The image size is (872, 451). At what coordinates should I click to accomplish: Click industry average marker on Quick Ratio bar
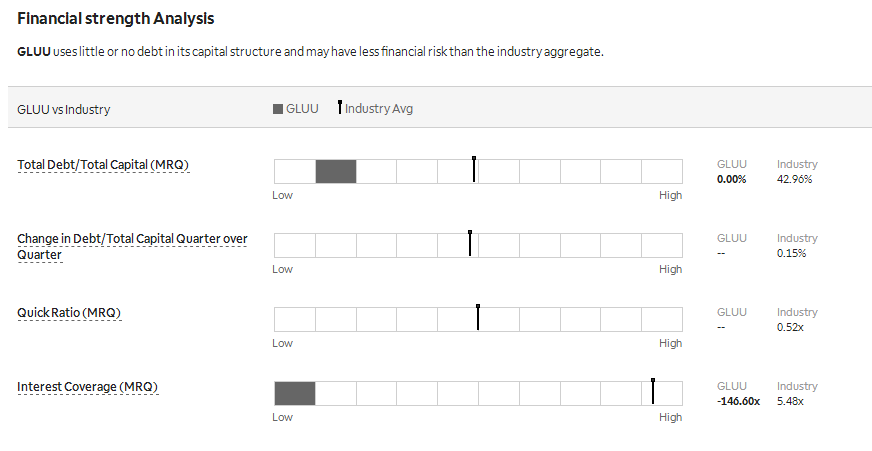click(478, 318)
